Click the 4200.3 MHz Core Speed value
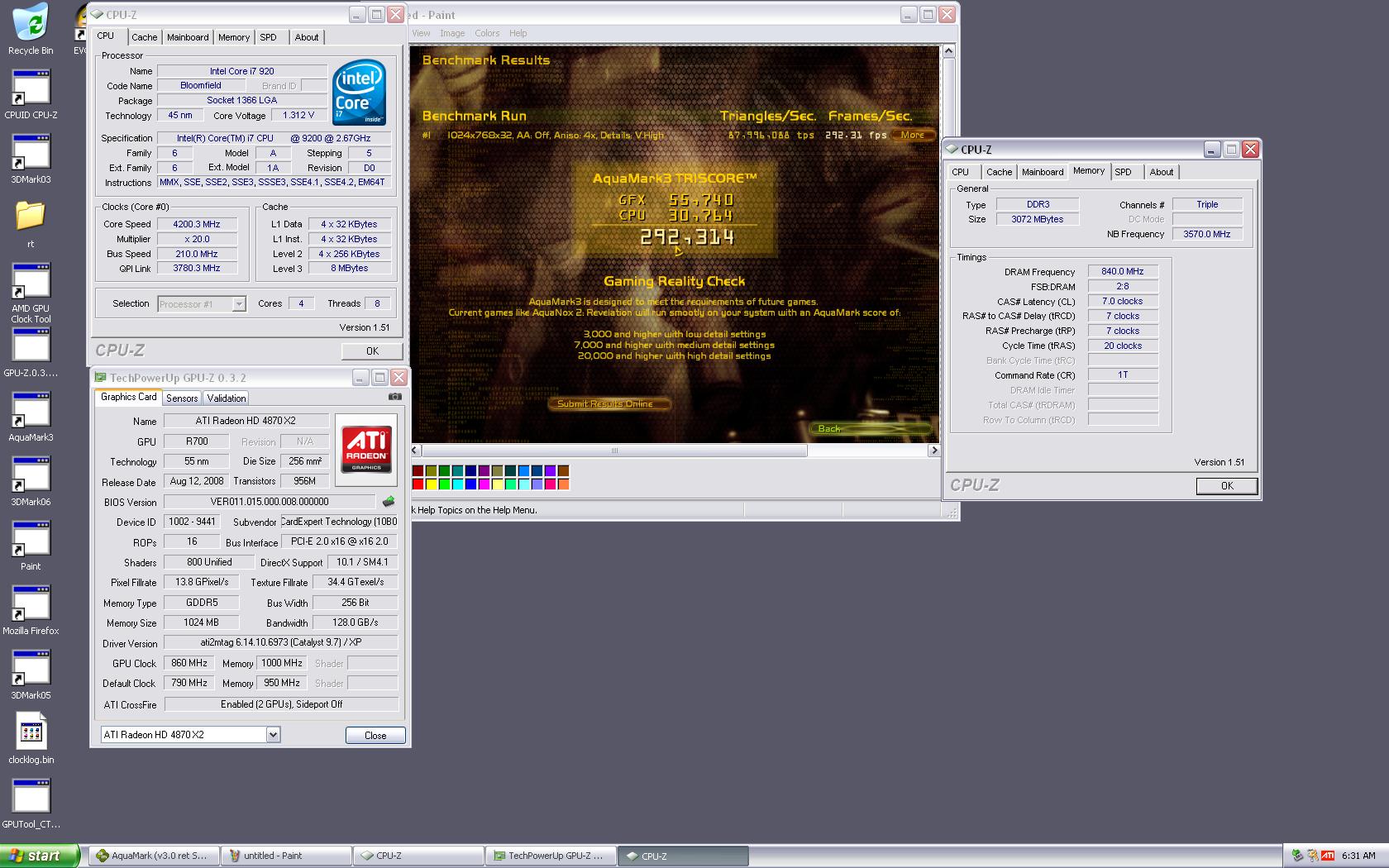Image resolution: width=1389 pixels, height=868 pixels. click(x=197, y=224)
